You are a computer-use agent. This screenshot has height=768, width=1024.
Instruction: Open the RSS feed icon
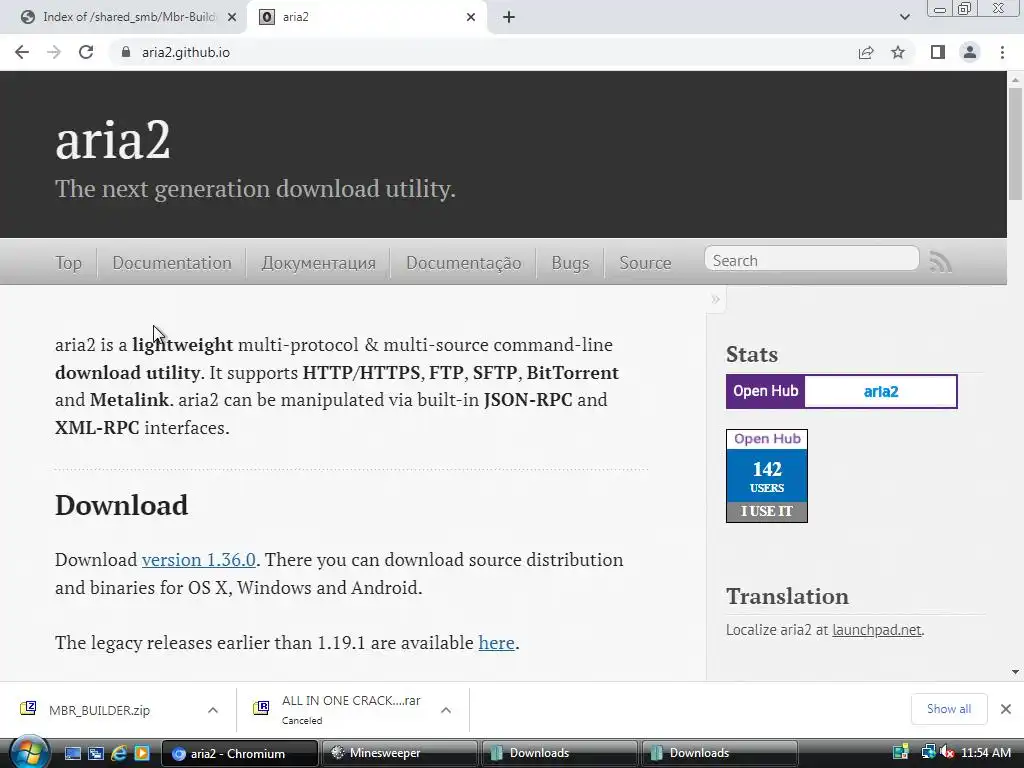(940, 262)
